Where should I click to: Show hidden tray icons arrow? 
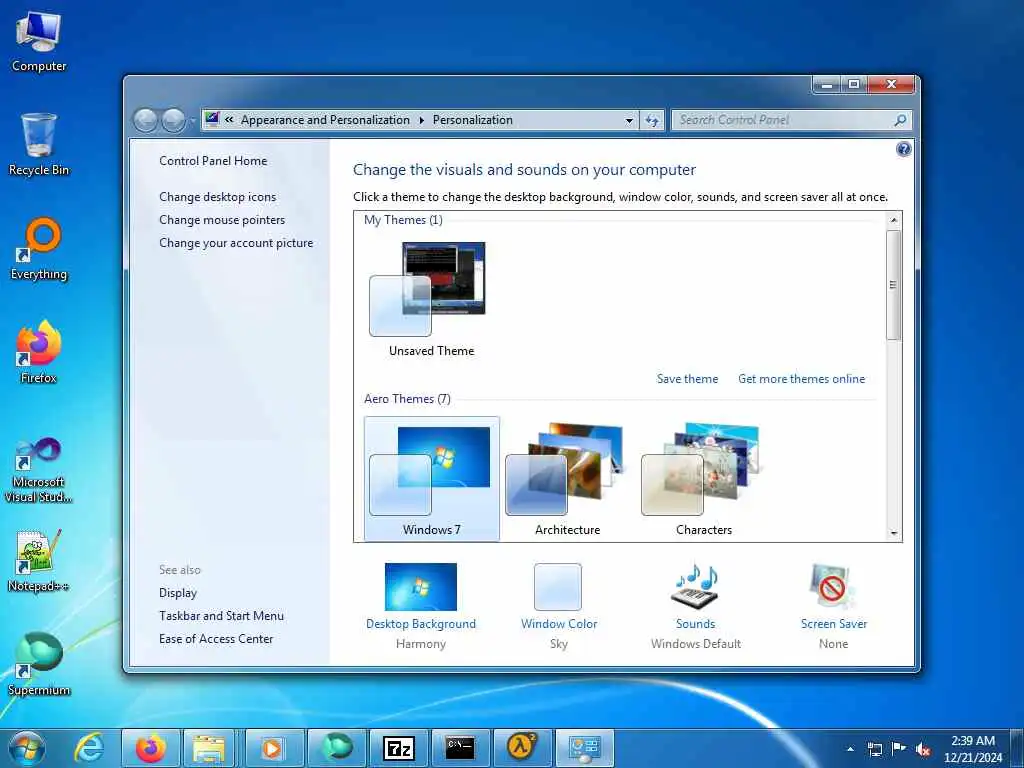(850, 749)
